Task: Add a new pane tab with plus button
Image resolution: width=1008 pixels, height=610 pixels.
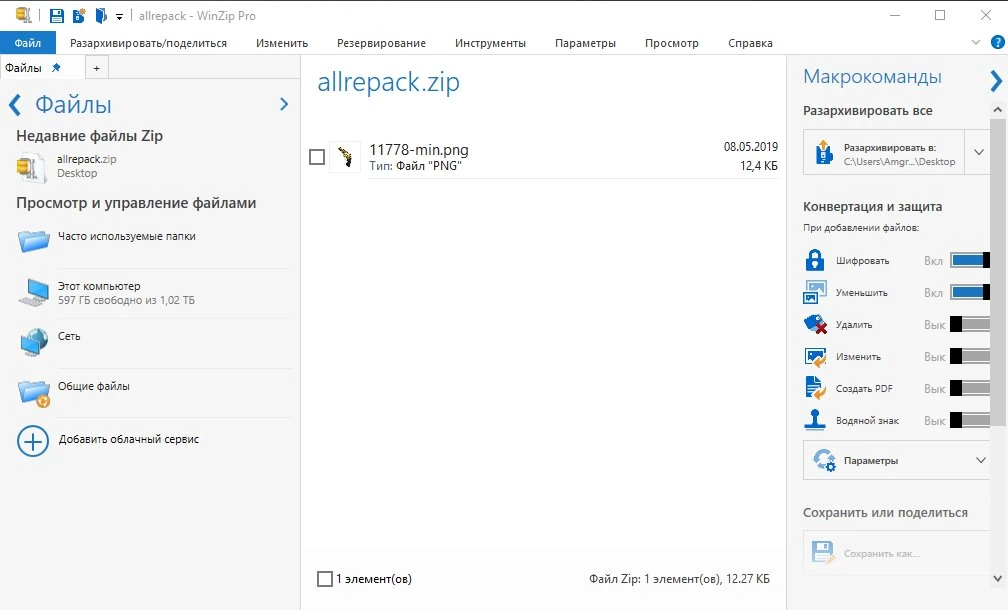Action: pos(96,68)
